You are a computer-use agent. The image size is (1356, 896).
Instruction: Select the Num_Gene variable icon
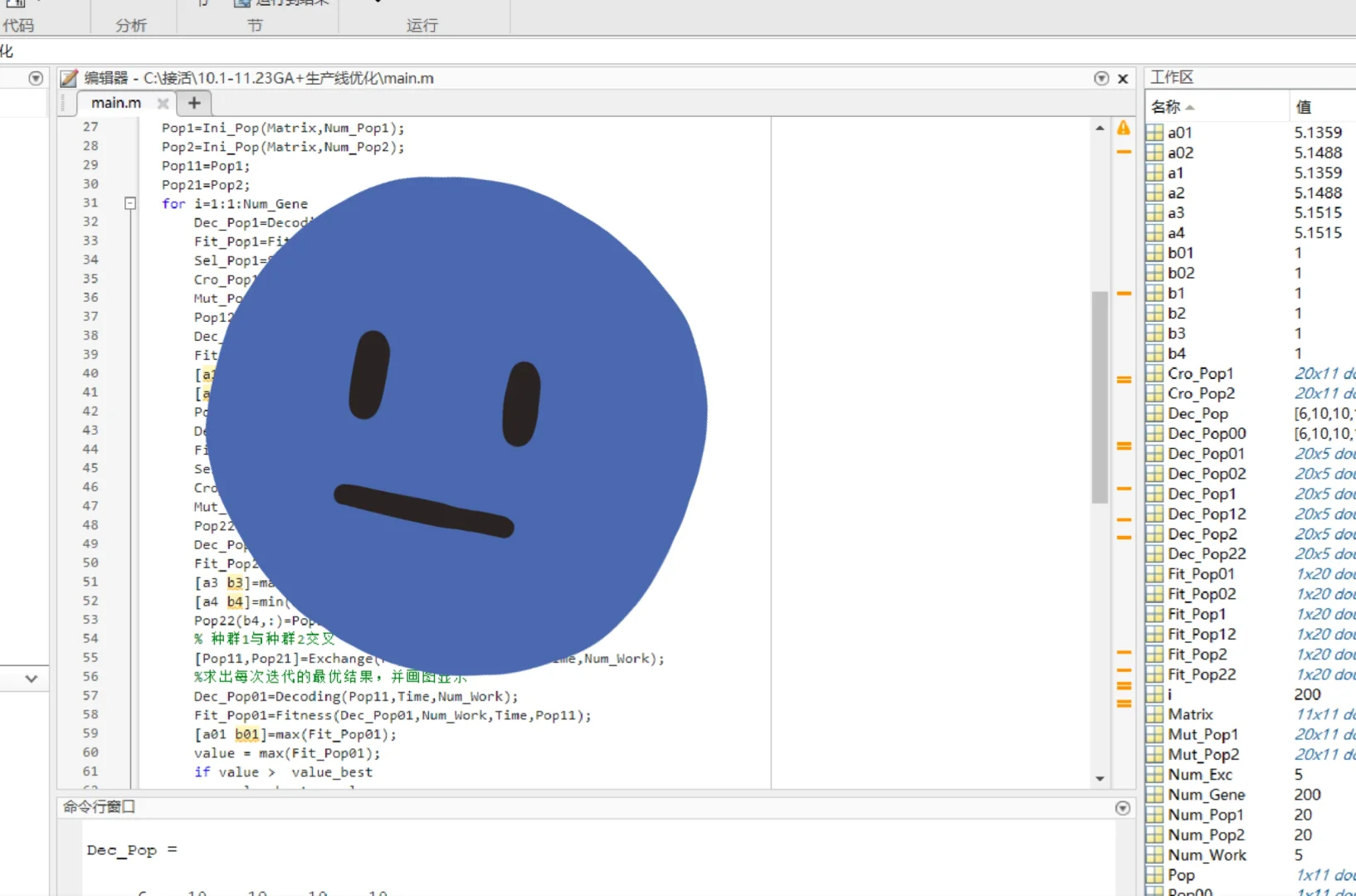[x=1154, y=795]
